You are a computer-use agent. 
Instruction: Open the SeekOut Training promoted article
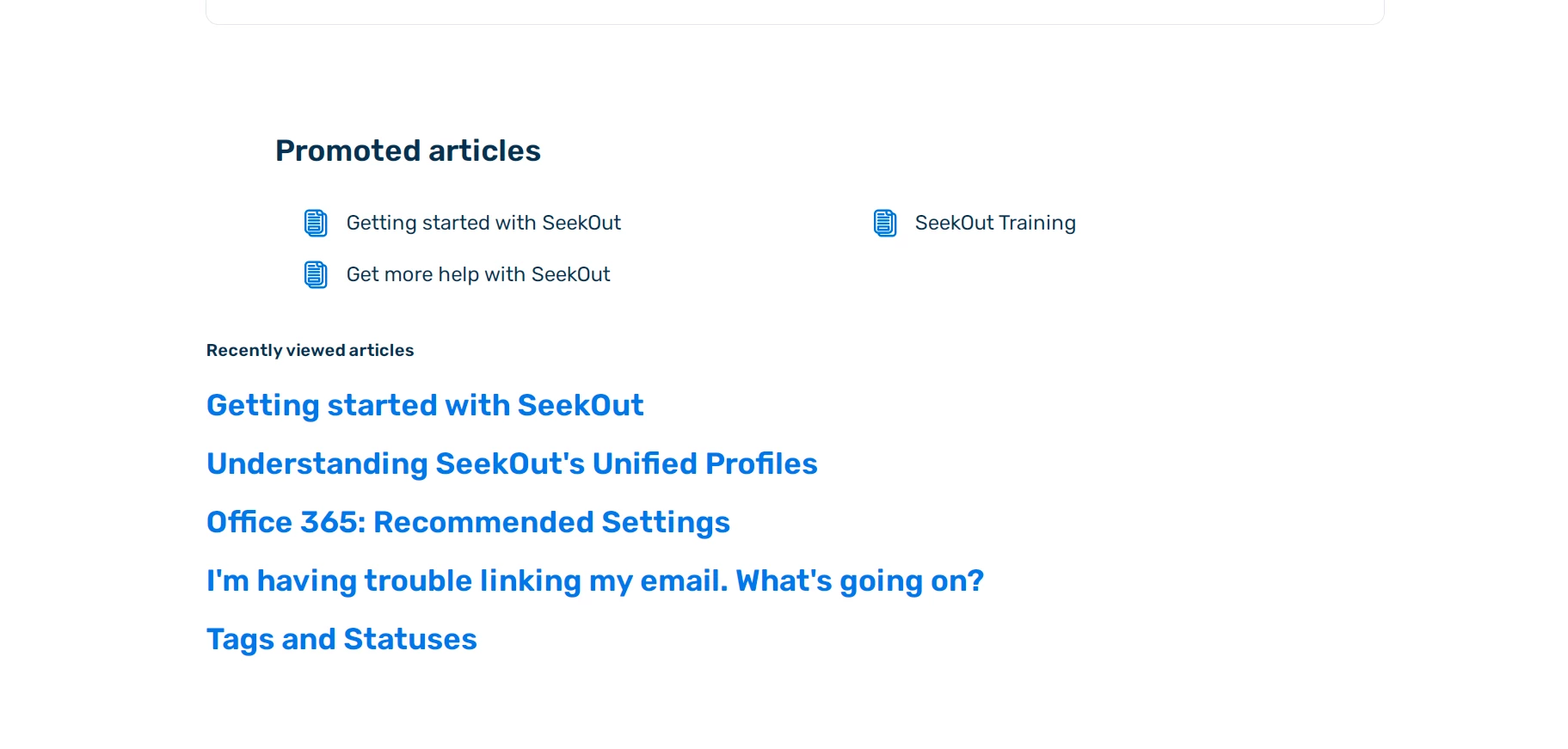(995, 223)
